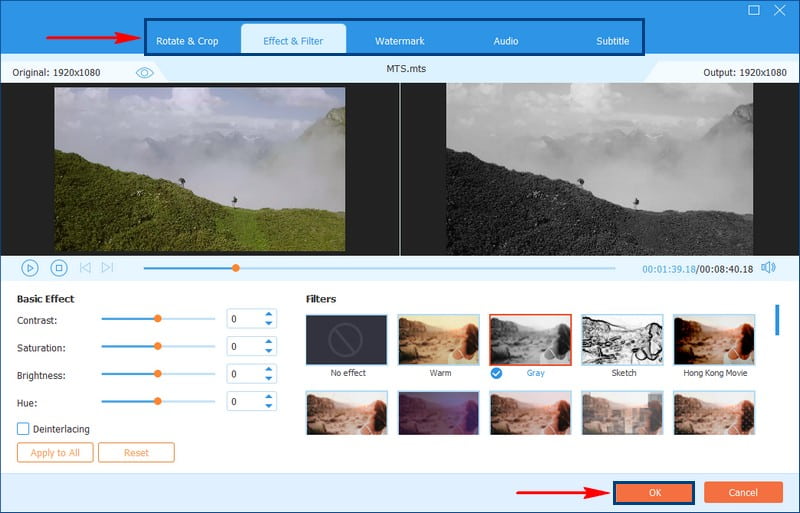
Task: Select the pixelated filter below Sketch
Action: coord(622,413)
